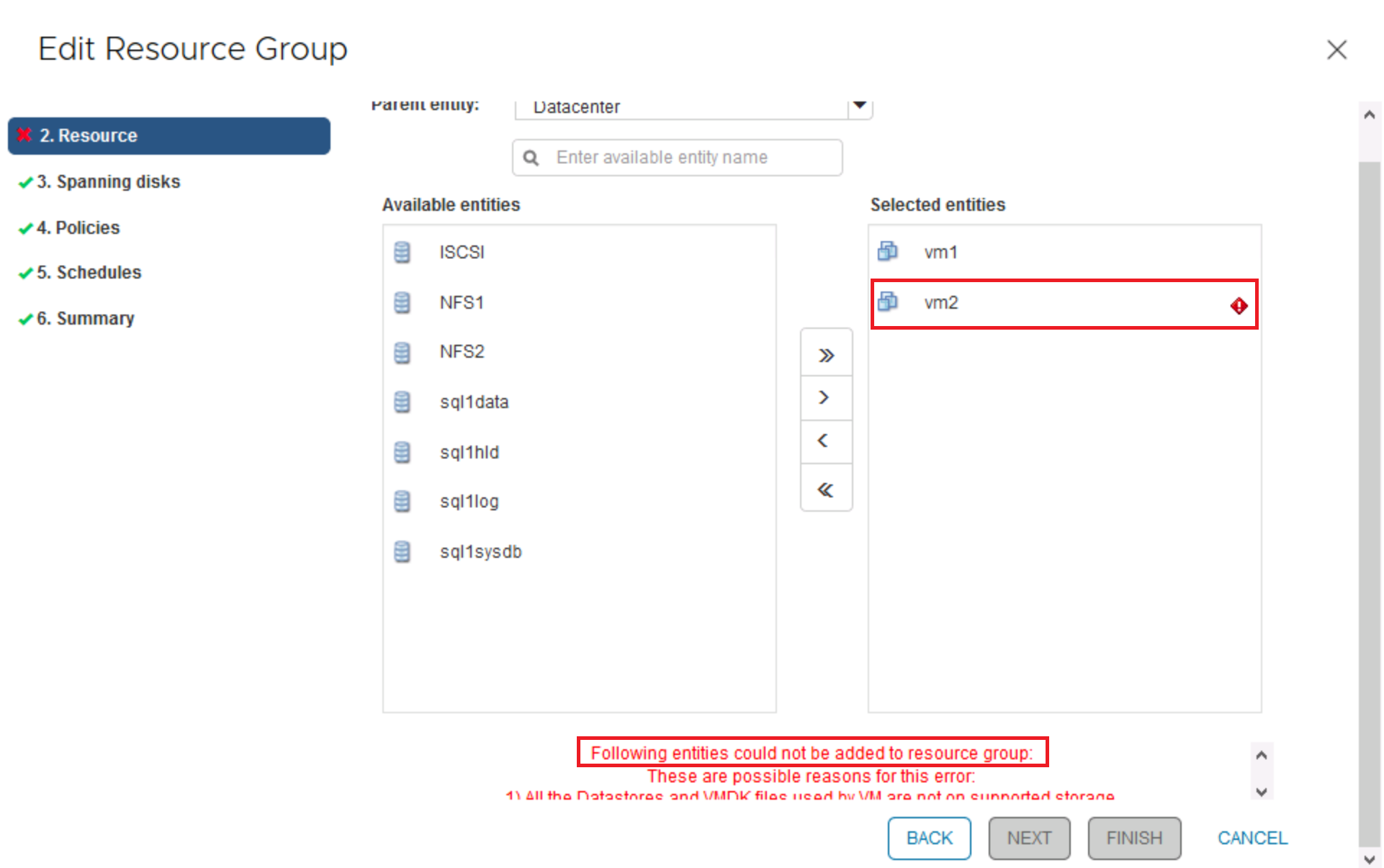The height and width of the screenshot is (868, 1384).
Task: Click the CANCEL link
Action: (1252, 838)
